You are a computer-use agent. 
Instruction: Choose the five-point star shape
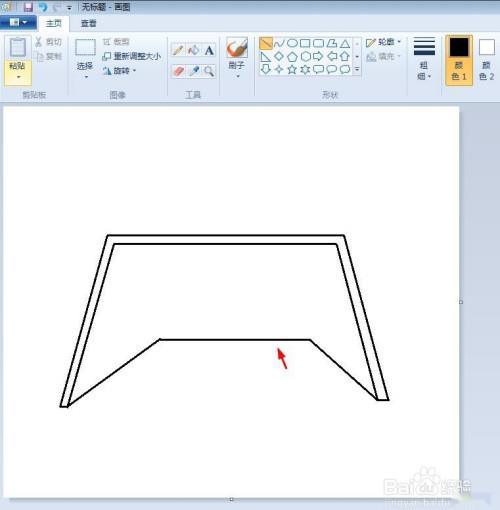pos(292,69)
